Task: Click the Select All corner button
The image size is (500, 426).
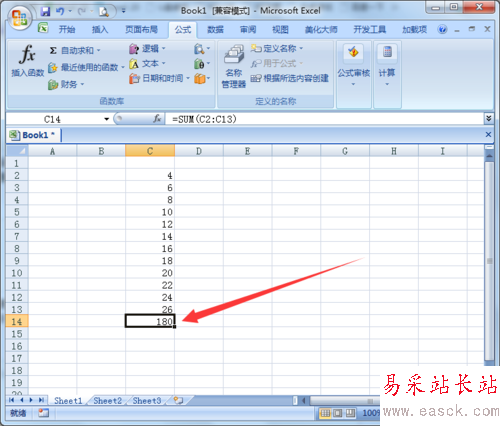Action: coord(17,151)
